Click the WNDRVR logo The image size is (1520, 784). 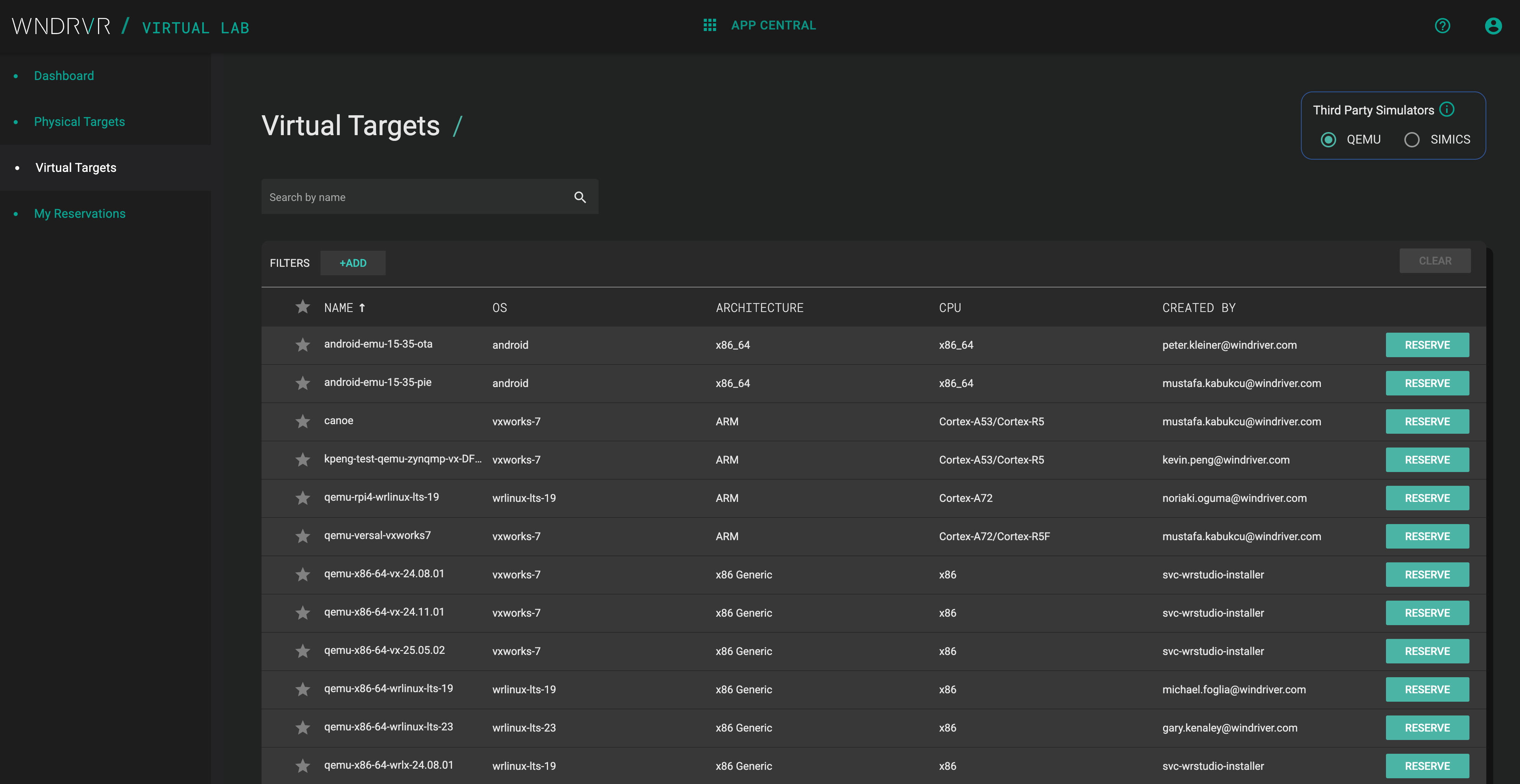tap(61, 25)
